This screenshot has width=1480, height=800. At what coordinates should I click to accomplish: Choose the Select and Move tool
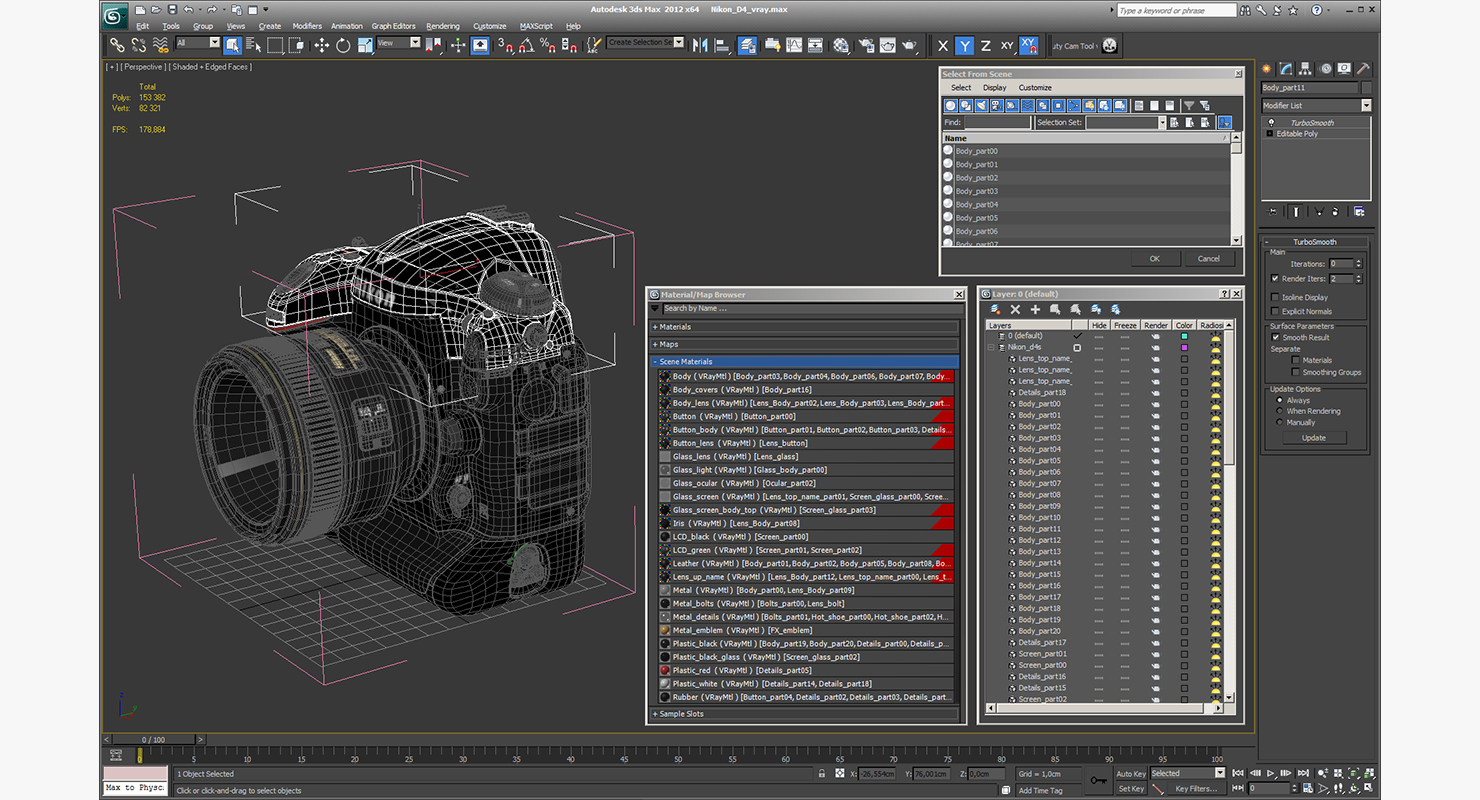321,45
